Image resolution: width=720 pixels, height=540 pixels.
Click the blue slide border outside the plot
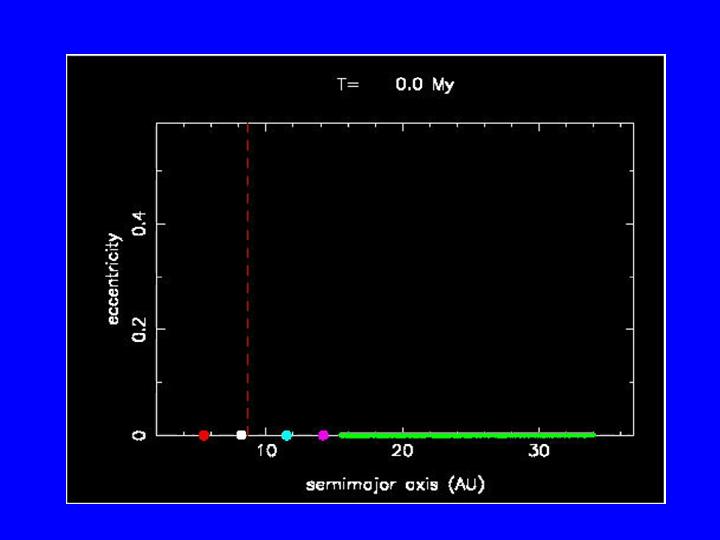tap(30, 270)
